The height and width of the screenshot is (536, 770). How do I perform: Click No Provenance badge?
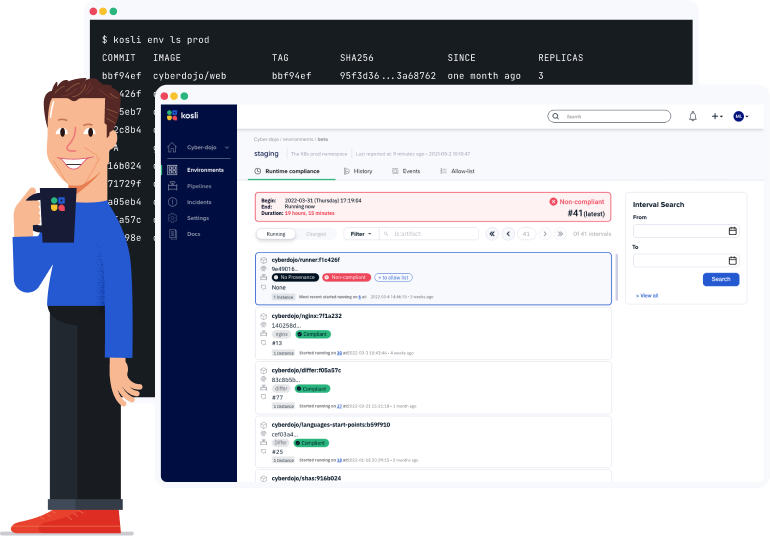[x=295, y=278]
